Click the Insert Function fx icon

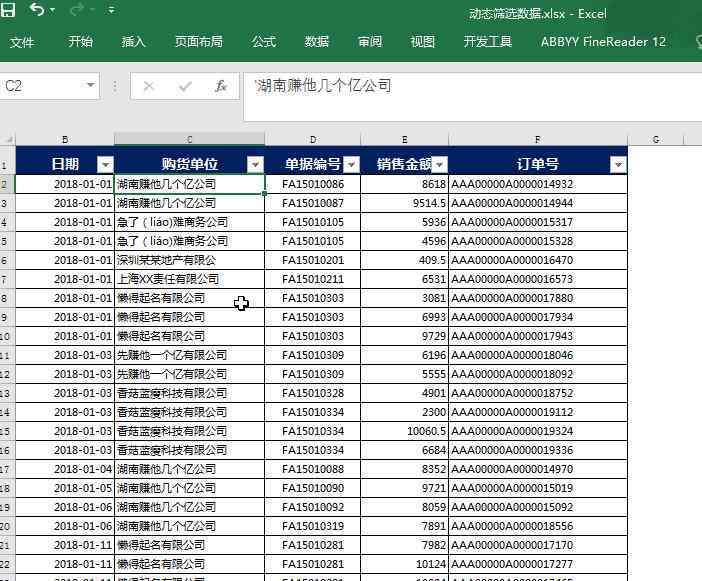pyautogui.click(x=221, y=86)
